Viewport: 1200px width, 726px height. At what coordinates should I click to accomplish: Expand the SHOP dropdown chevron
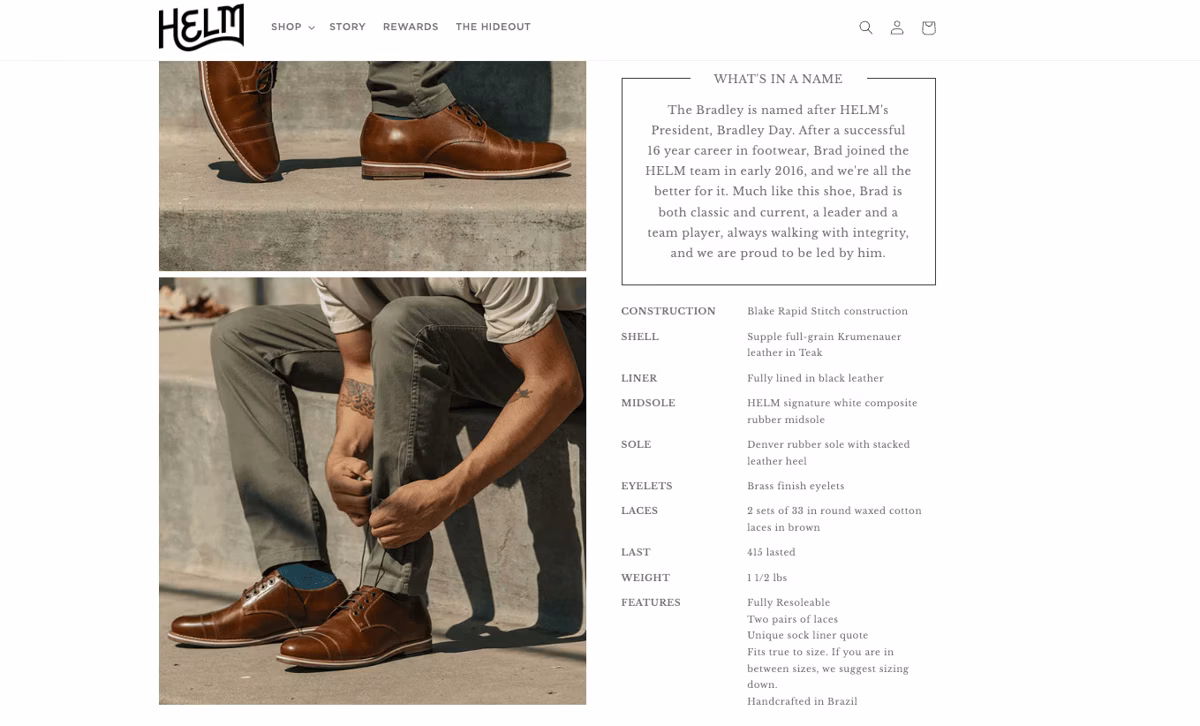click(311, 28)
